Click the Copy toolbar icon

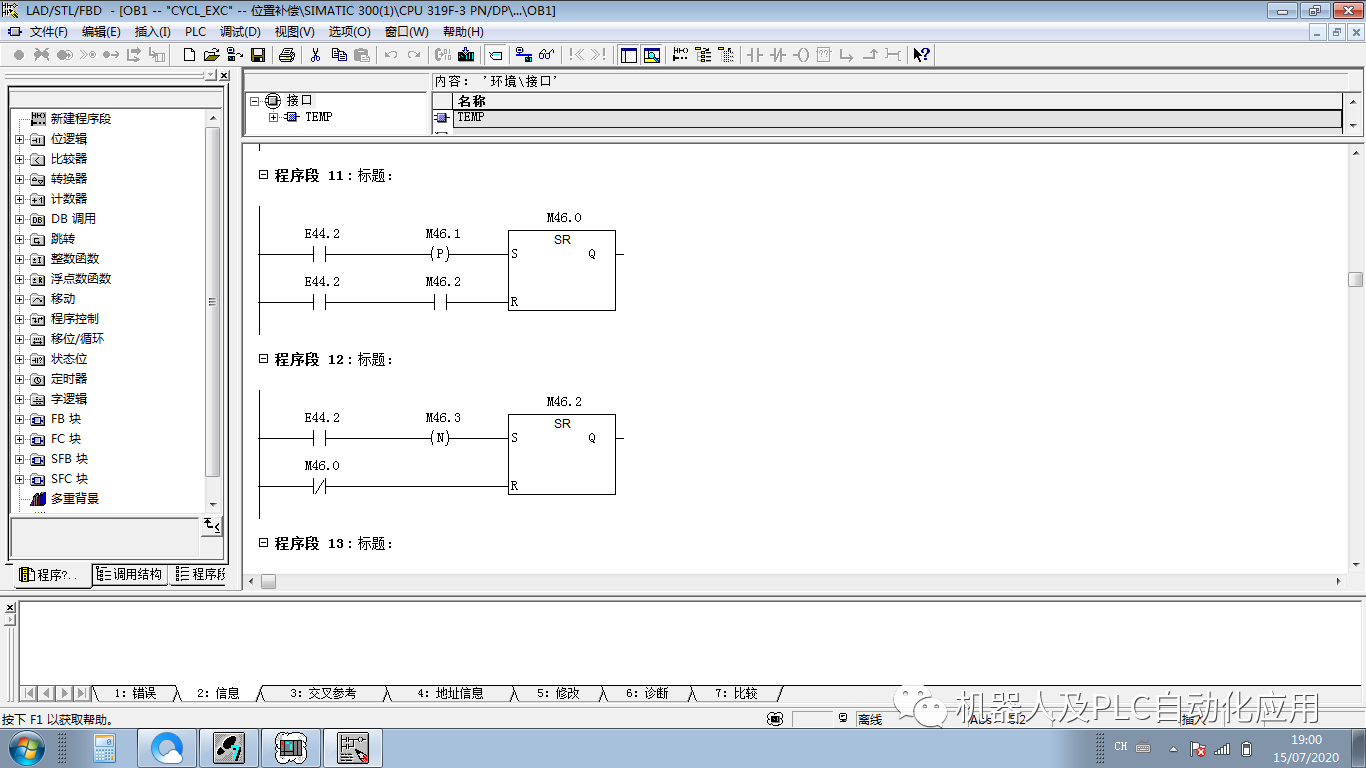pyautogui.click(x=339, y=55)
